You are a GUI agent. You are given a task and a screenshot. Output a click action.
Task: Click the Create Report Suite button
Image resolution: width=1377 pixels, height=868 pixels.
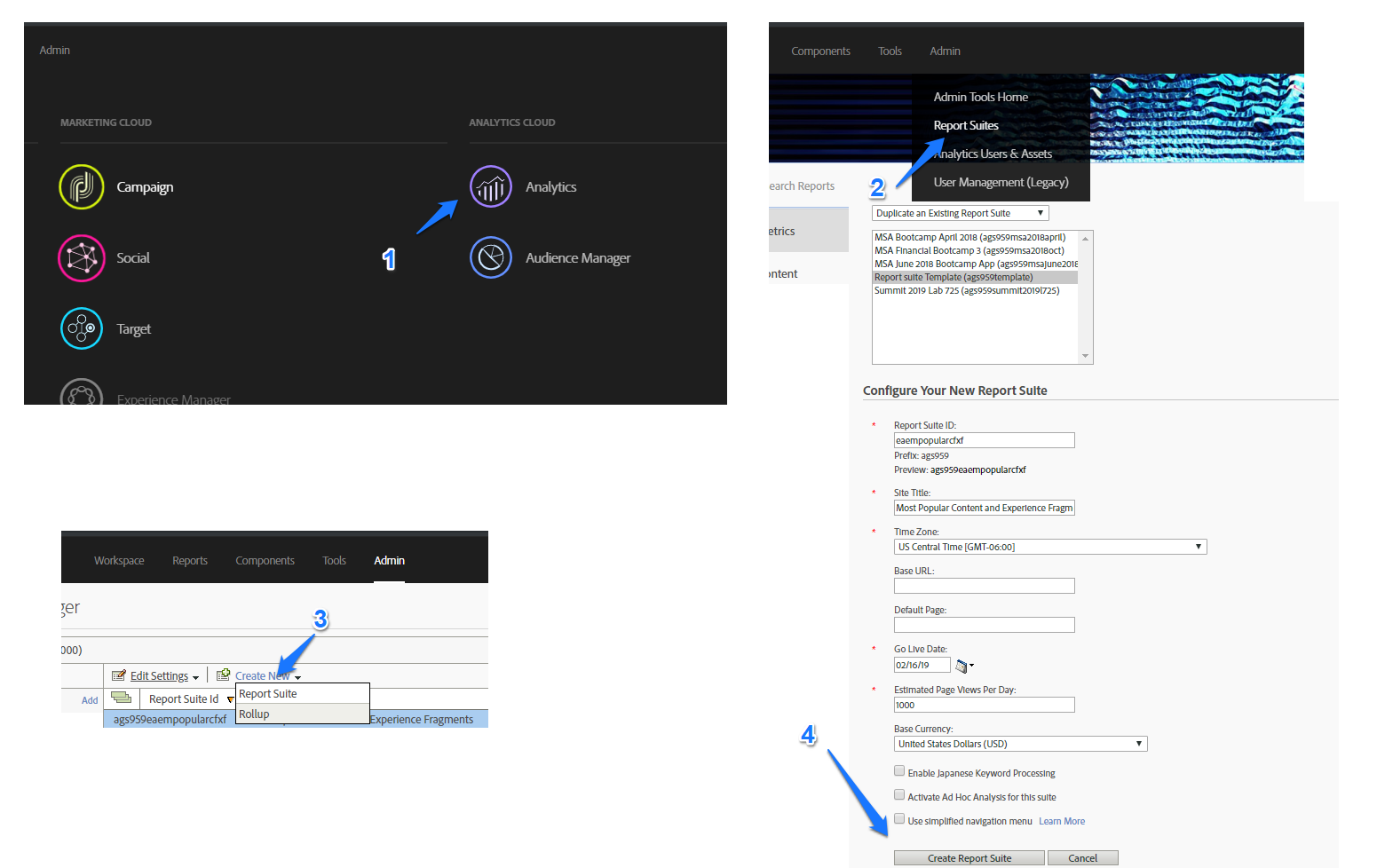(x=968, y=857)
